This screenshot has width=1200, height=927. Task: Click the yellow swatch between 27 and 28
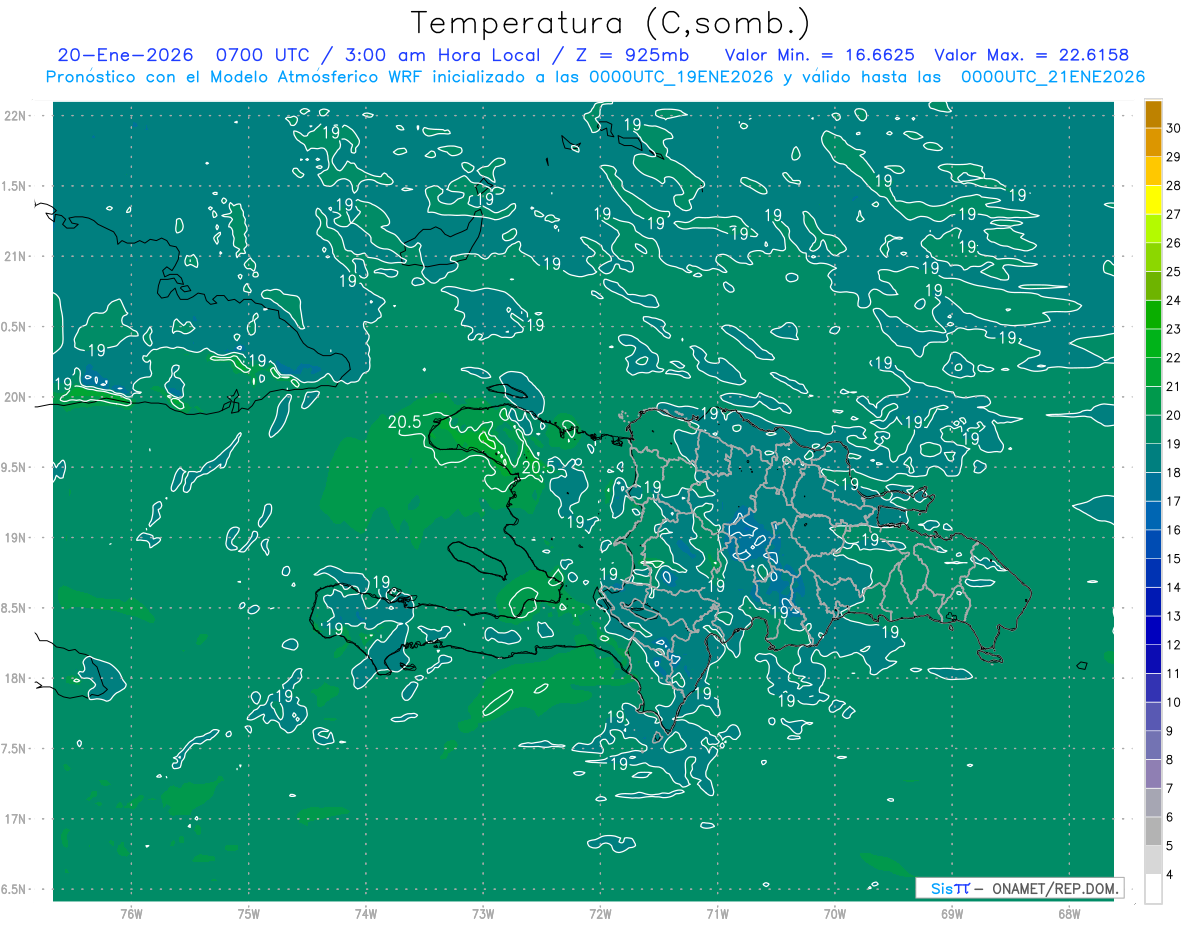1153,200
